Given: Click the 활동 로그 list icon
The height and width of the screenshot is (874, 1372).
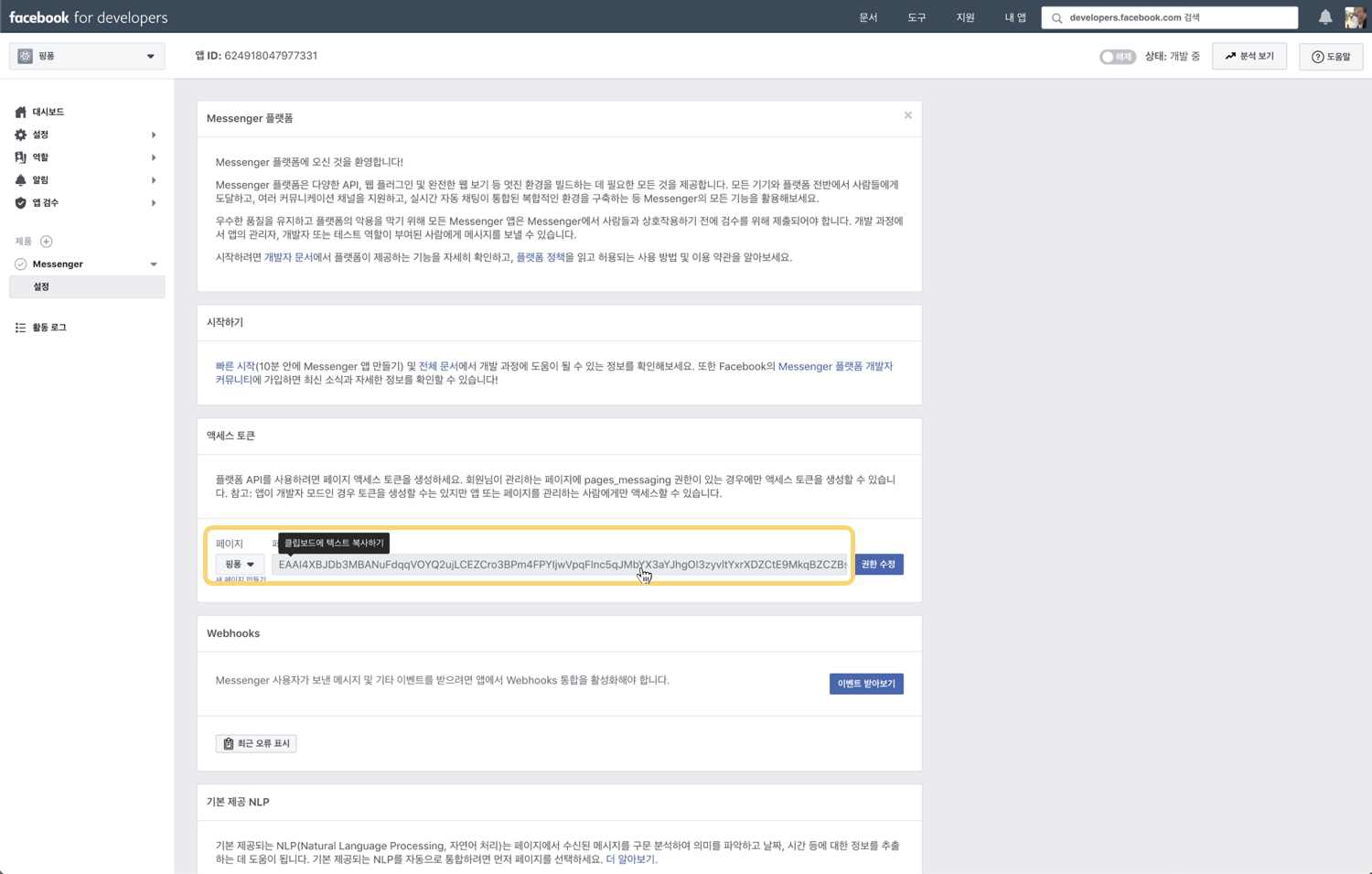Looking at the screenshot, I should coord(20,328).
